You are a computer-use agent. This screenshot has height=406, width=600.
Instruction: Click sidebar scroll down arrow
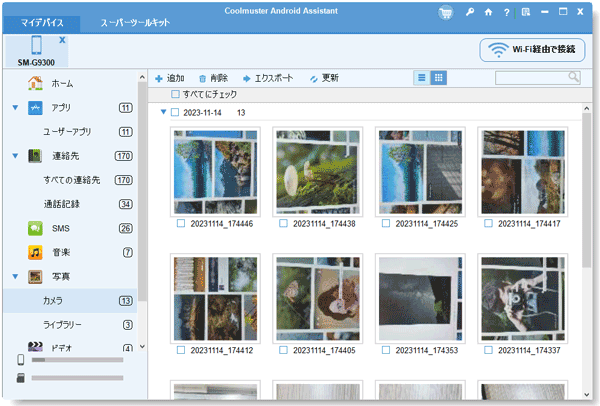click(142, 347)
